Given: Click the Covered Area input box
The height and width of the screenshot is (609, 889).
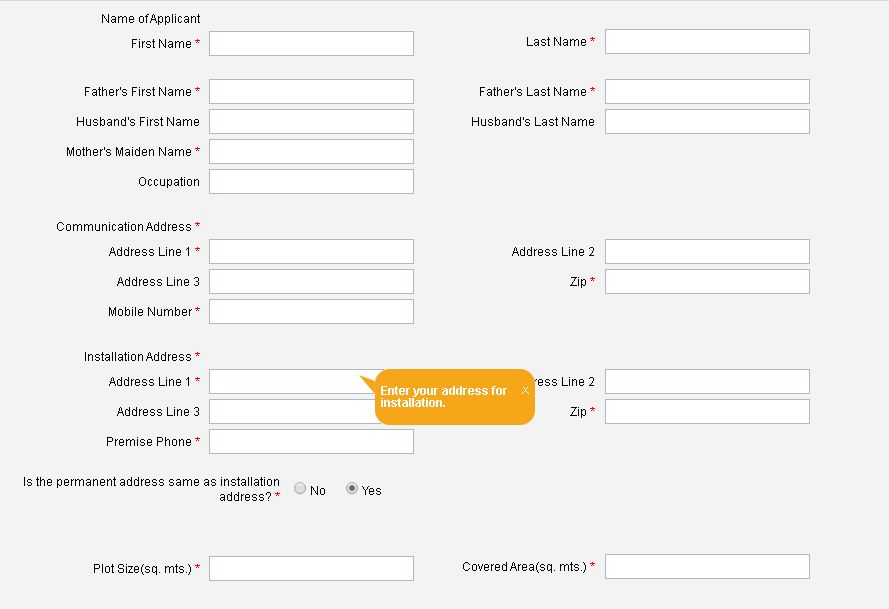Looking at the screenshot, I should [x=707, y=566].
